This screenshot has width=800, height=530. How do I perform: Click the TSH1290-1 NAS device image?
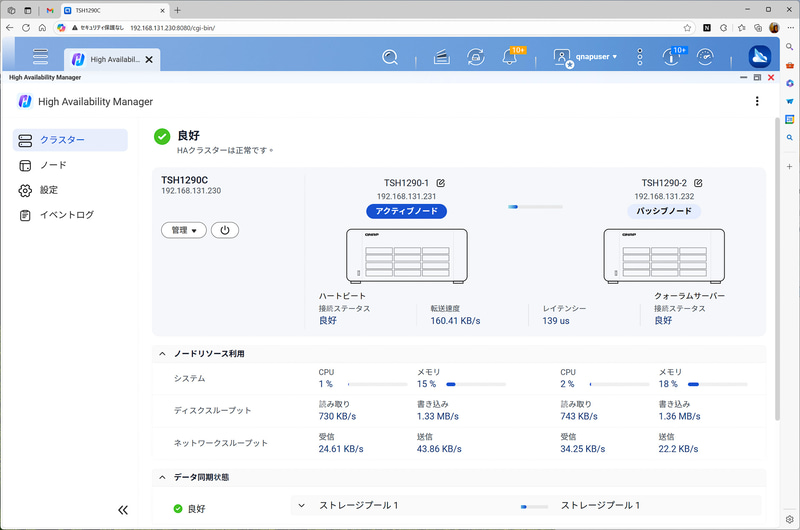(407, 256)
